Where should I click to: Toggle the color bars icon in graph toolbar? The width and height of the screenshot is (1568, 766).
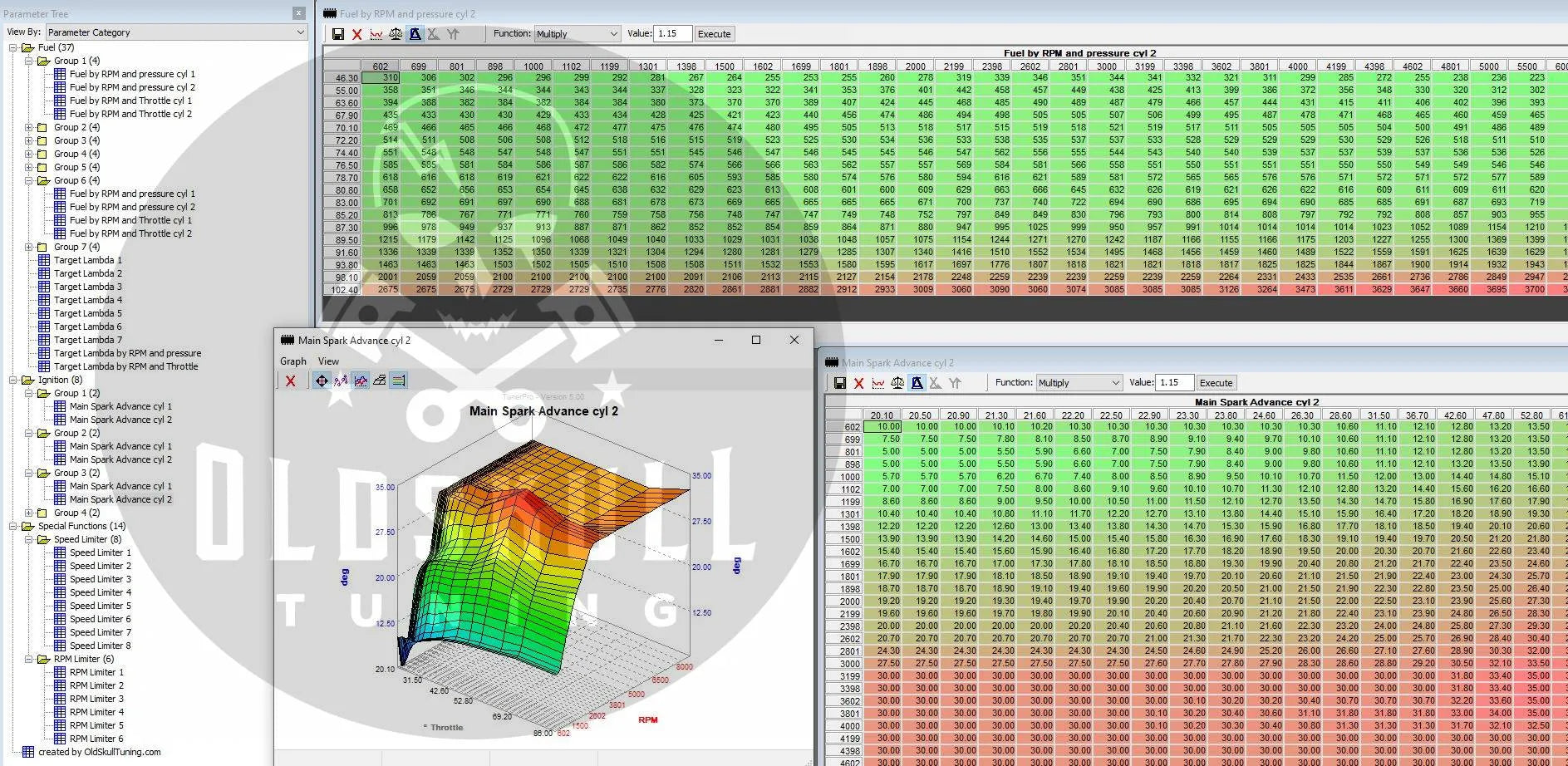(399, 381)
